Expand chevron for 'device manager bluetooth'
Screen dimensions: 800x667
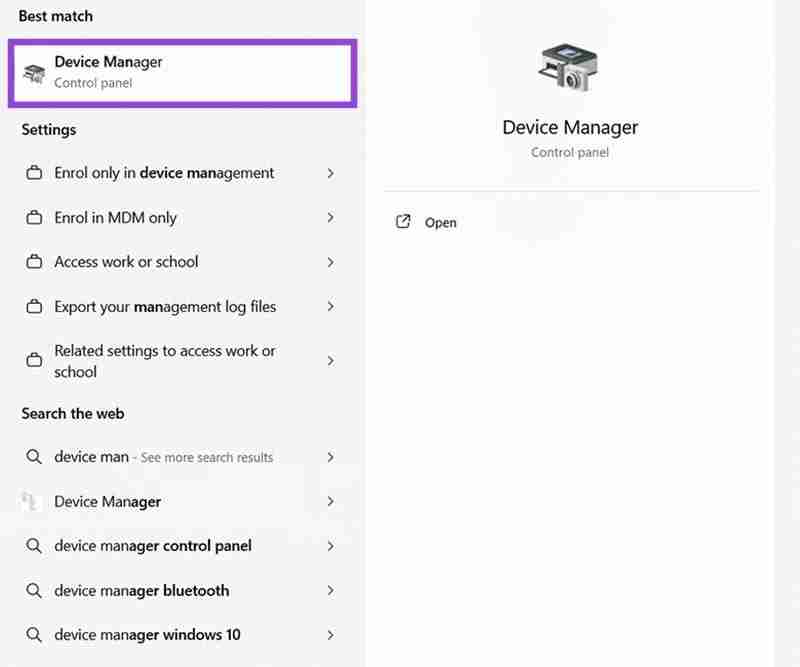point(331,590)
